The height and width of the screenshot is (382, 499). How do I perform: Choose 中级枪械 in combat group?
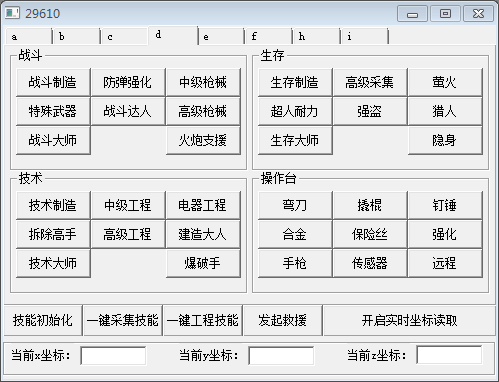coord(203,82)
